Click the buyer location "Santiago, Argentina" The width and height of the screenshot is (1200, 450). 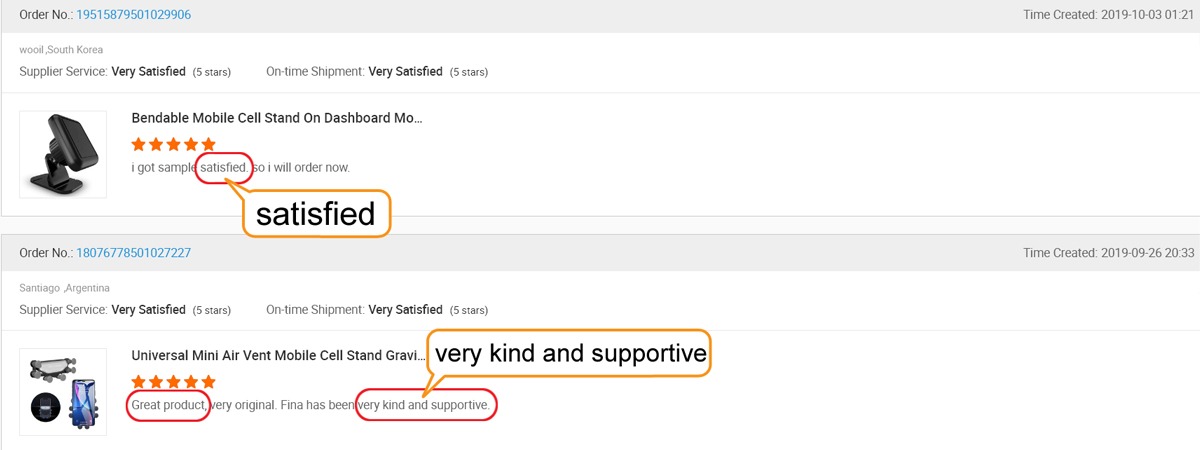[64, 288]
